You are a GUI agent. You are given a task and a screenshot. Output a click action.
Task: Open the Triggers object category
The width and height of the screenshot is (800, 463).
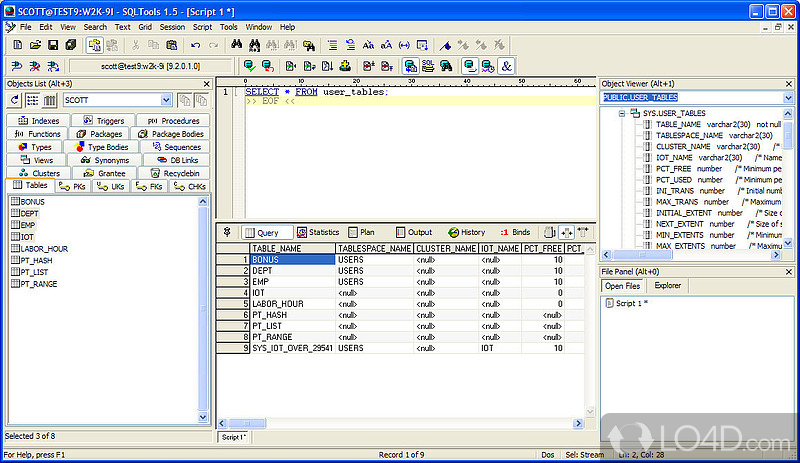(104, 120)
